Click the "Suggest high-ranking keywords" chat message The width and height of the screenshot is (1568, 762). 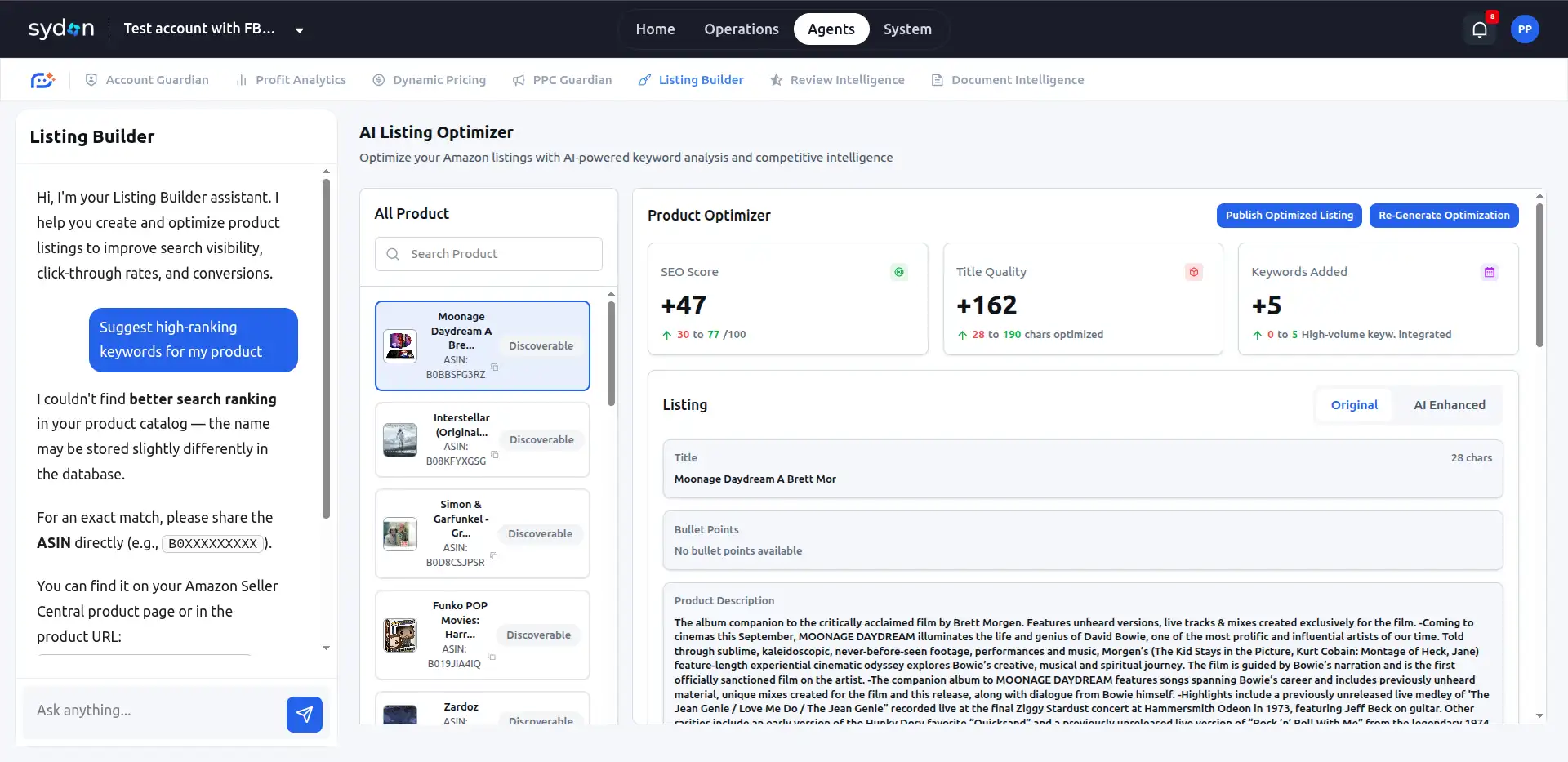[194, 340]
